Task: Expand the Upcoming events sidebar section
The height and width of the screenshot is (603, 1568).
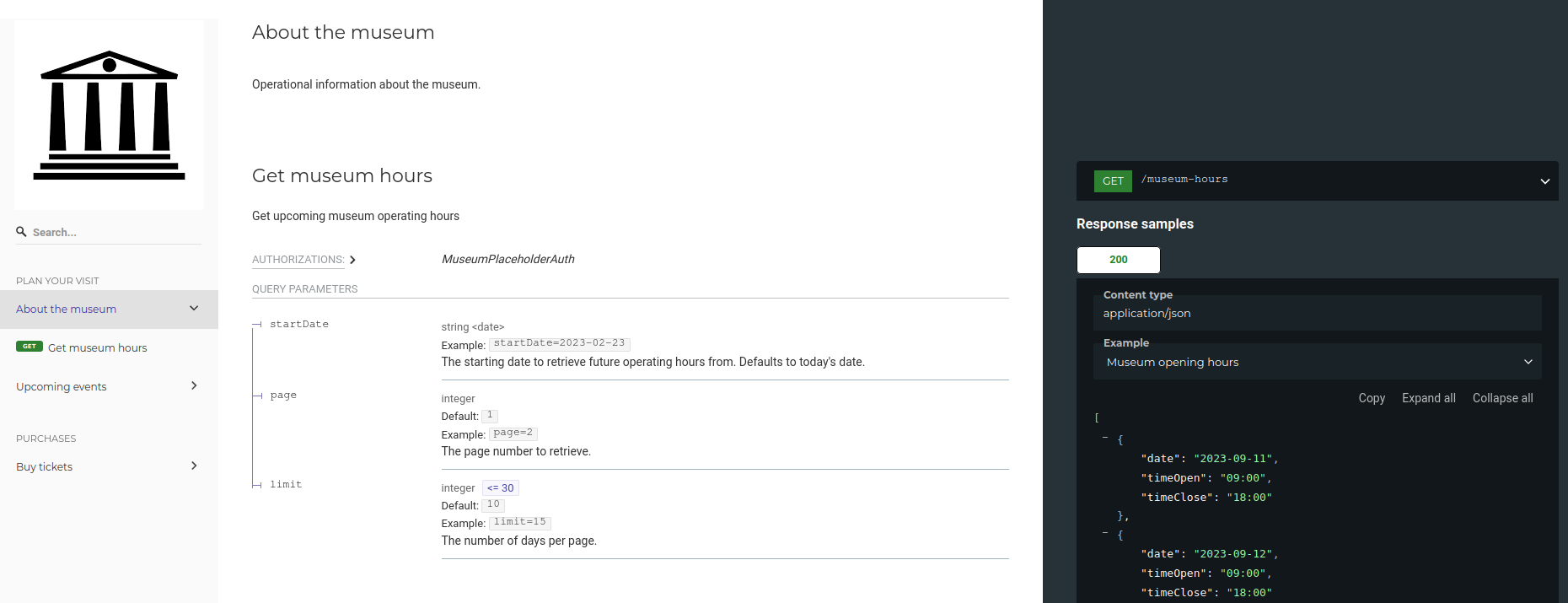Action: pyautogui.click(x=194, y=385)
